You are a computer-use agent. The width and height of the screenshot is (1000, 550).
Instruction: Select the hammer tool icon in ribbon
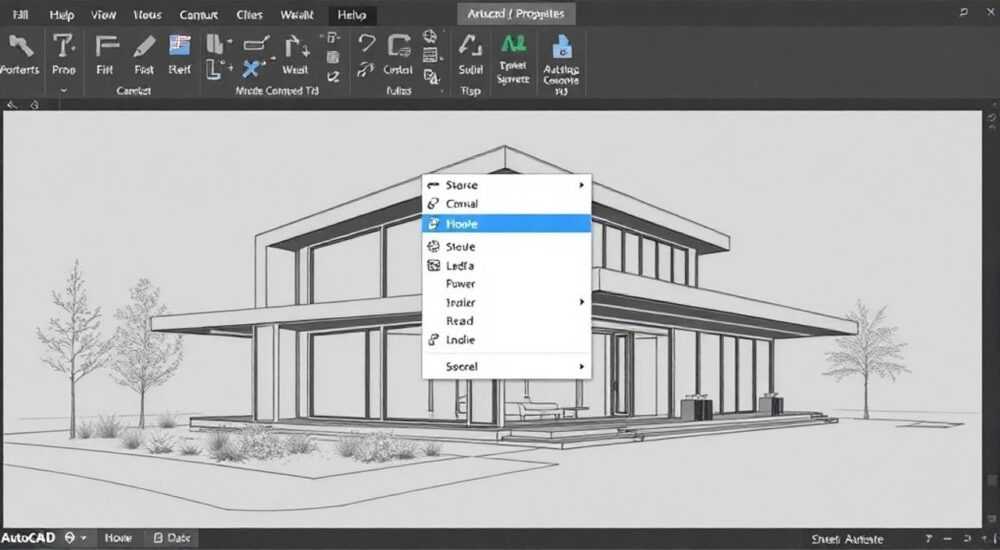(x=20, y=47)
